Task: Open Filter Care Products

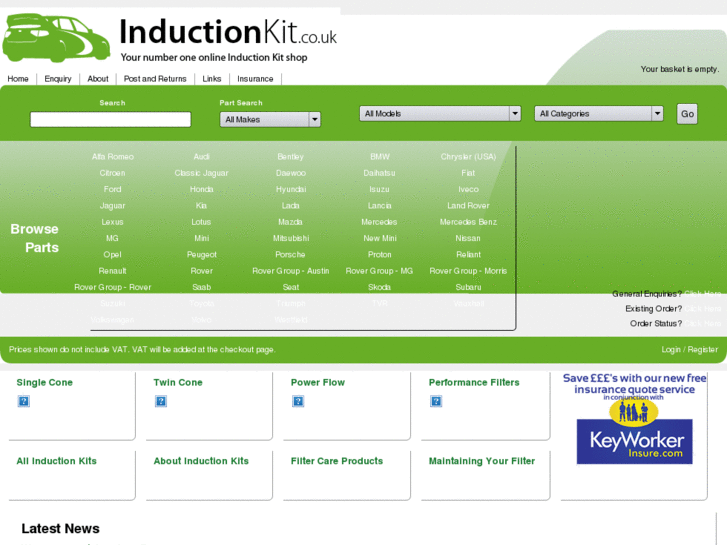Action: coord(337,461)
